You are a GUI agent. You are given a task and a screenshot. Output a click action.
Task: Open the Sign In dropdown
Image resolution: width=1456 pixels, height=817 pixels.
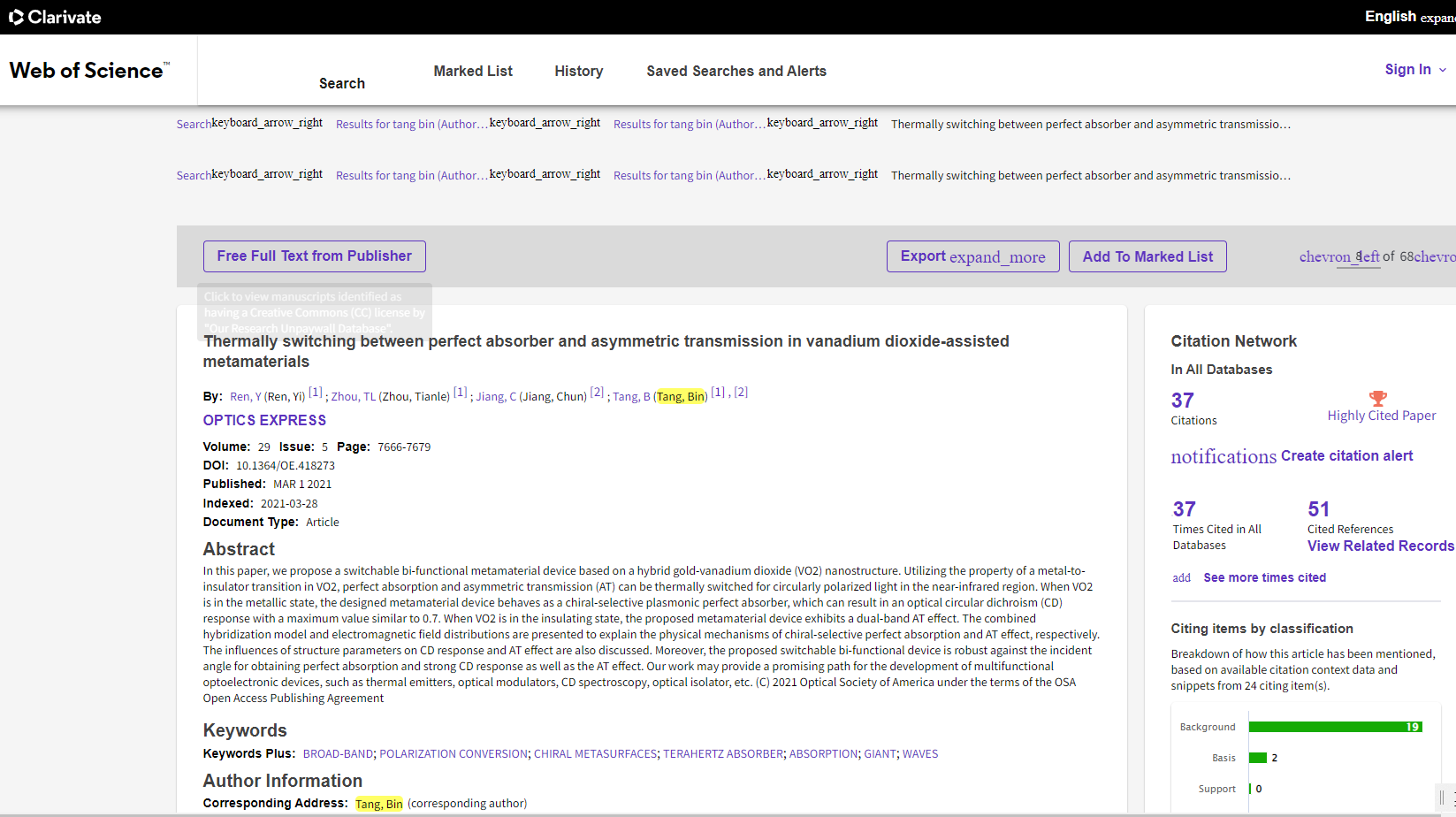tap(1415, 70)
